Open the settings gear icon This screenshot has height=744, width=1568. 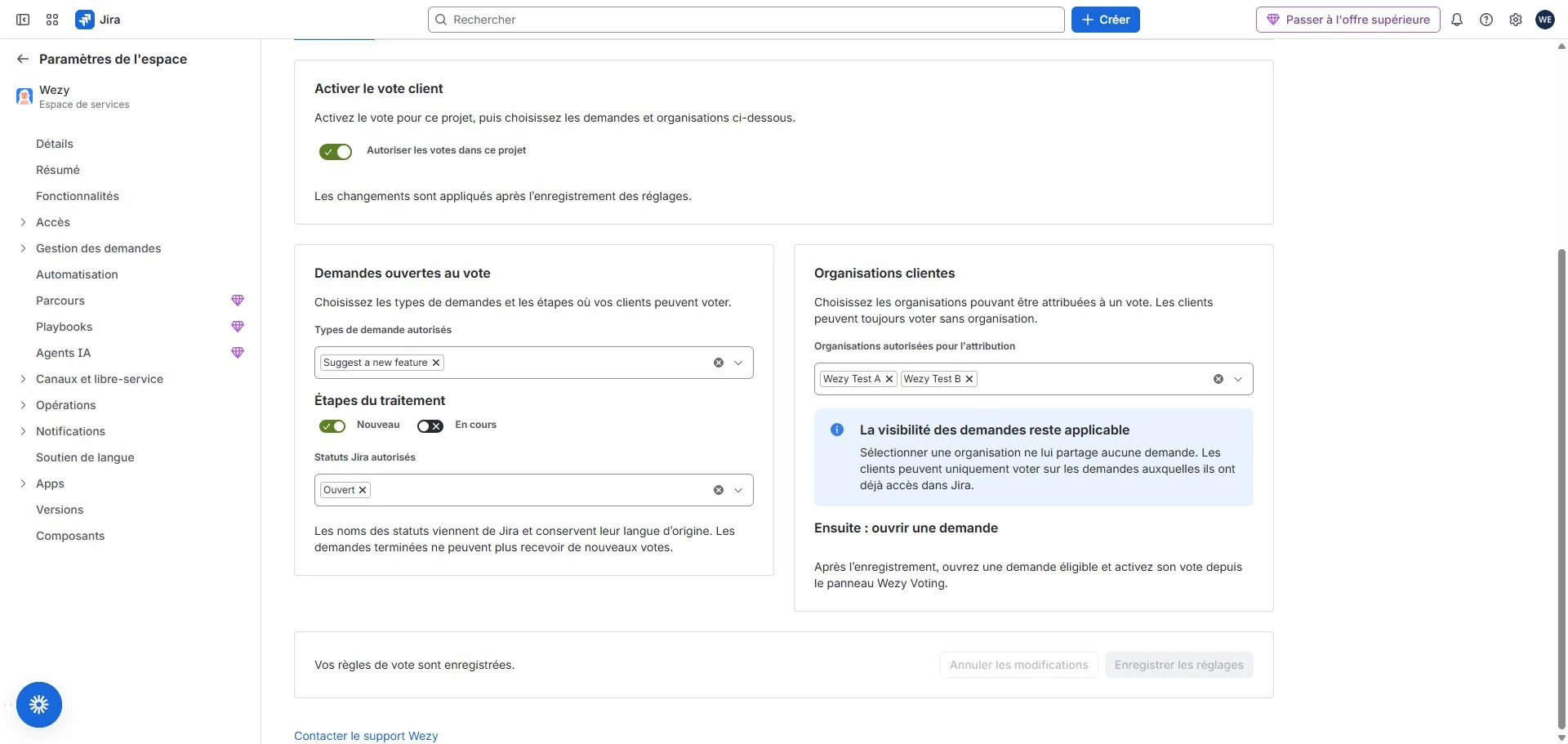pos(1516,20)
